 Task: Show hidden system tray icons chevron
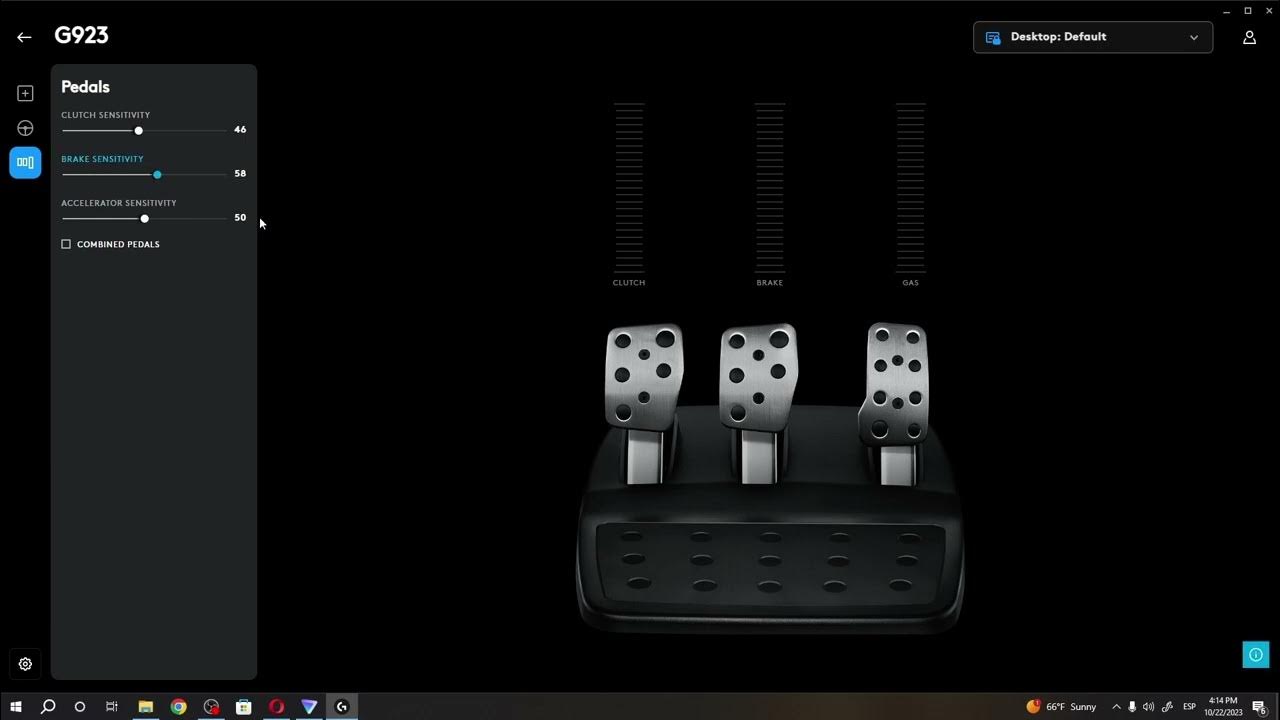click(x=1116, y=707)
